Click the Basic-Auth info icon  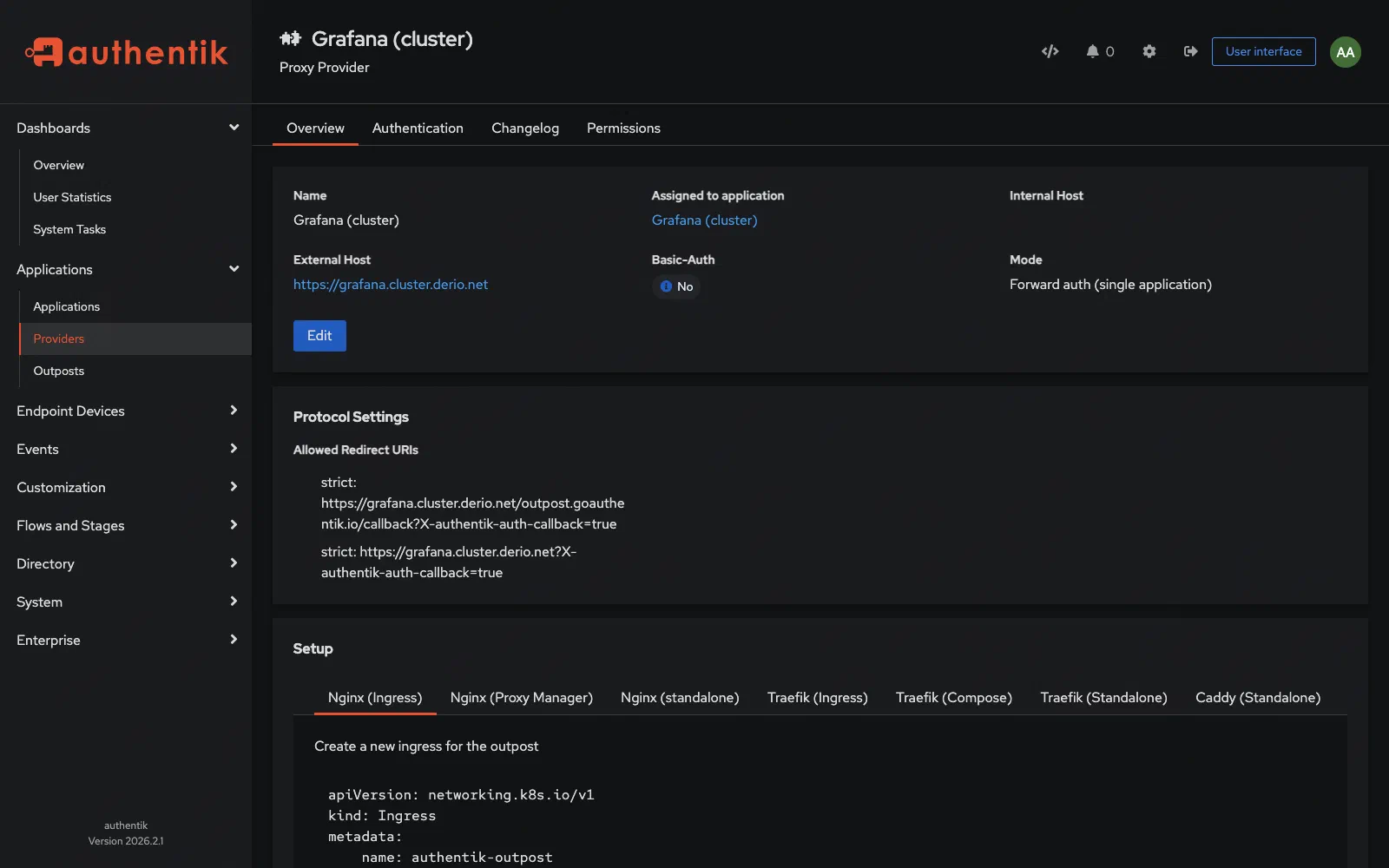pyautogui.click(x=666, y=286)
